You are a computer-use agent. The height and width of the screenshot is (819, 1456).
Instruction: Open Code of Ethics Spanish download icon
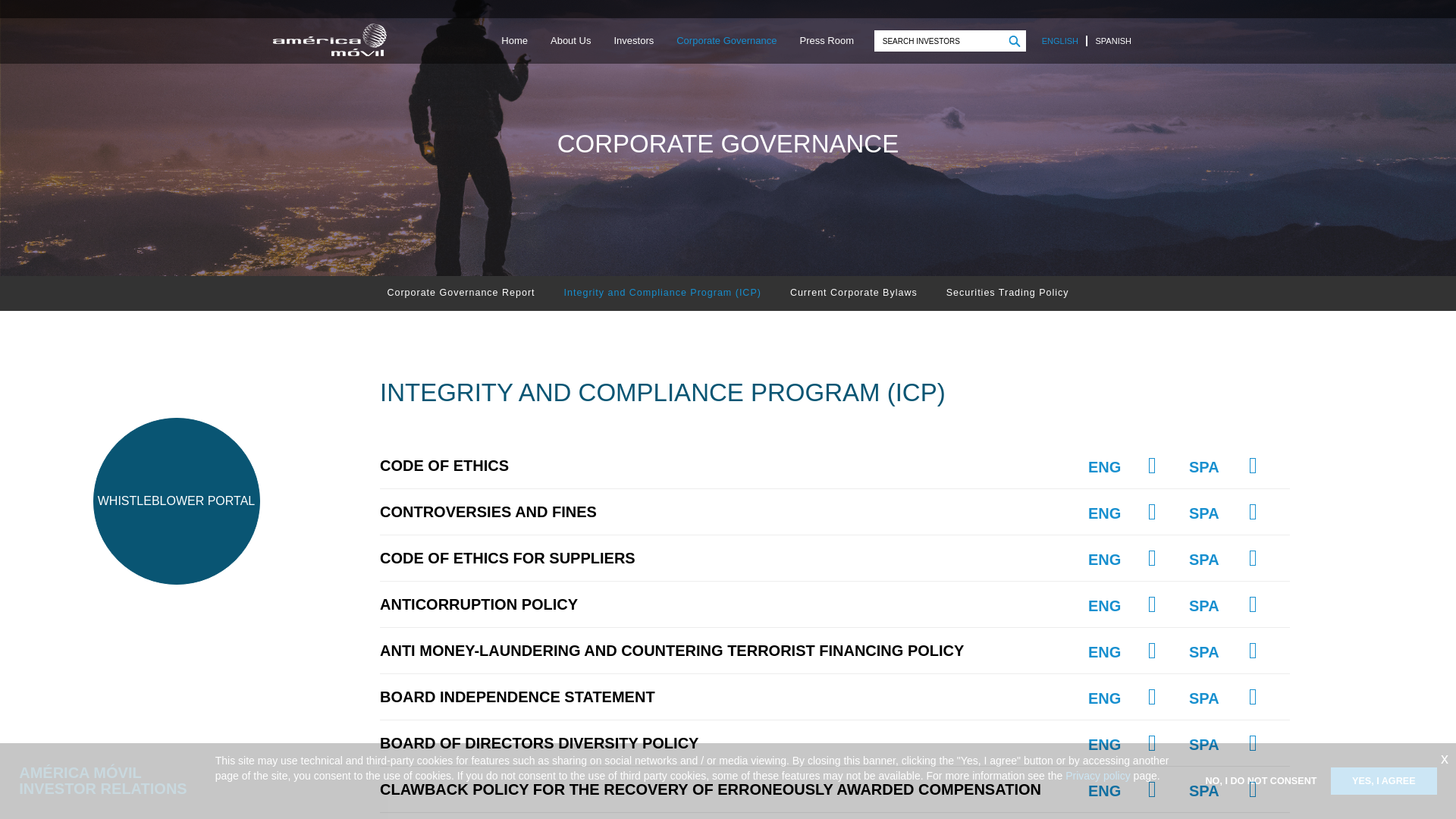(1253, 466)
